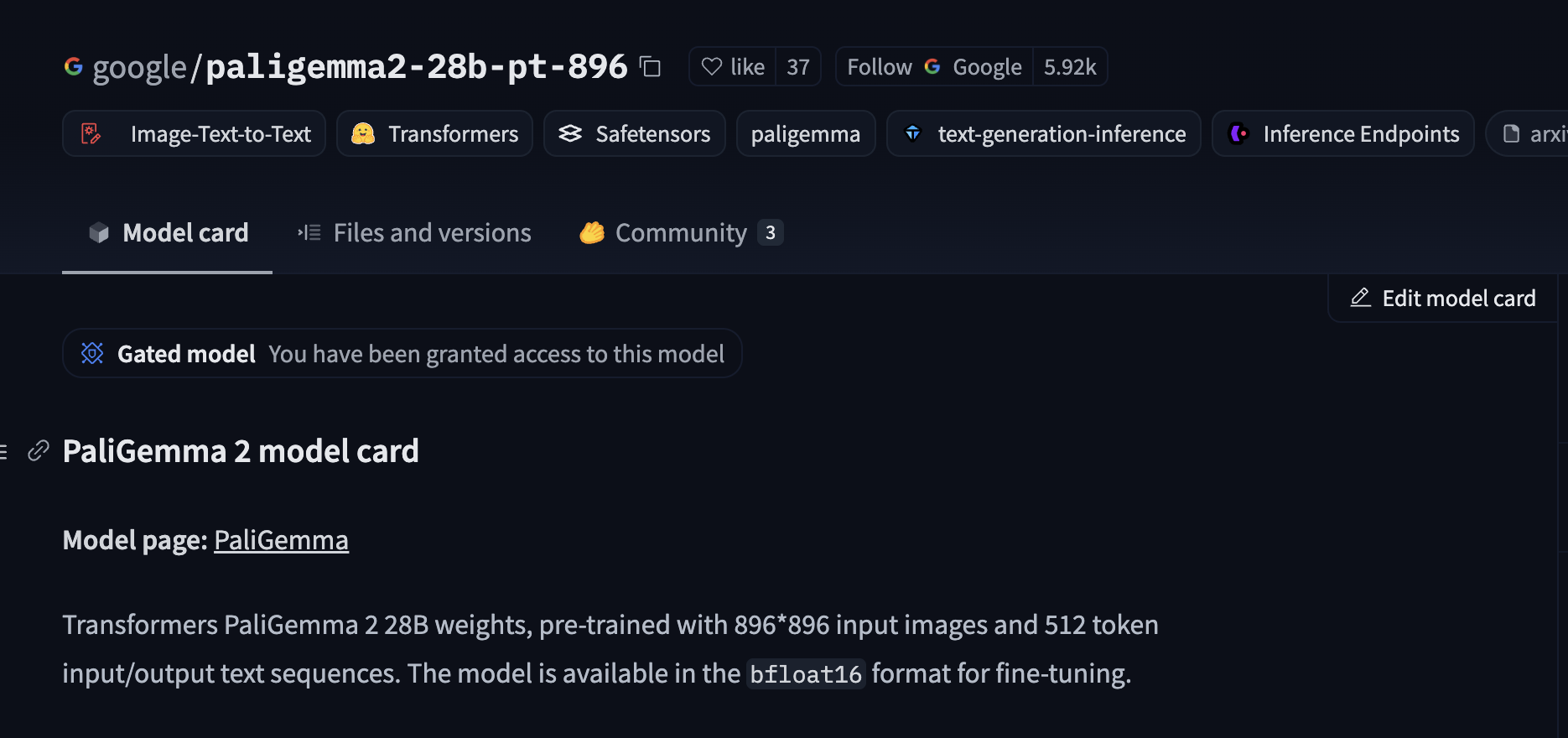Image resolution: width=1568 pixels, height=738 pixels.
Task: Click the heart like icon
Action: coord(711,67)
